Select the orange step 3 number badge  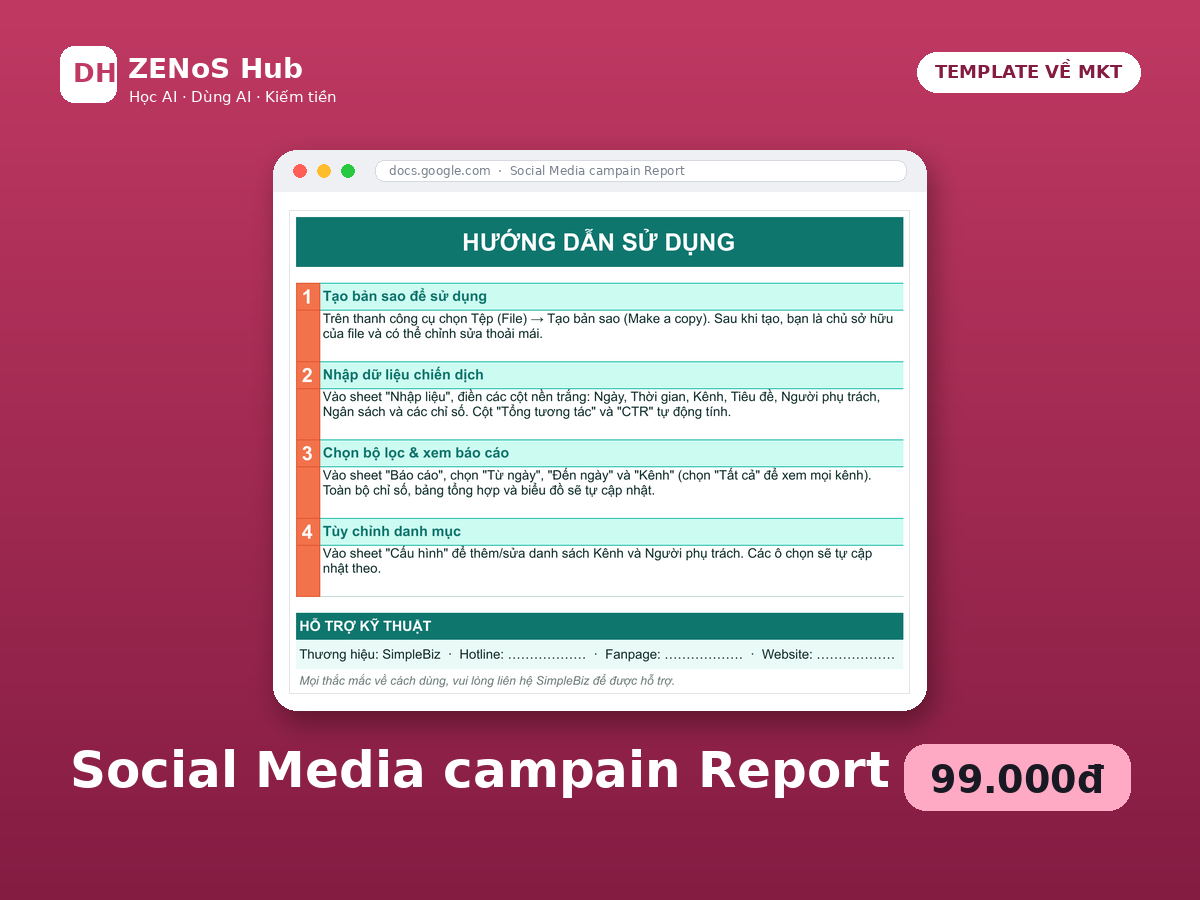pos(307,453)
